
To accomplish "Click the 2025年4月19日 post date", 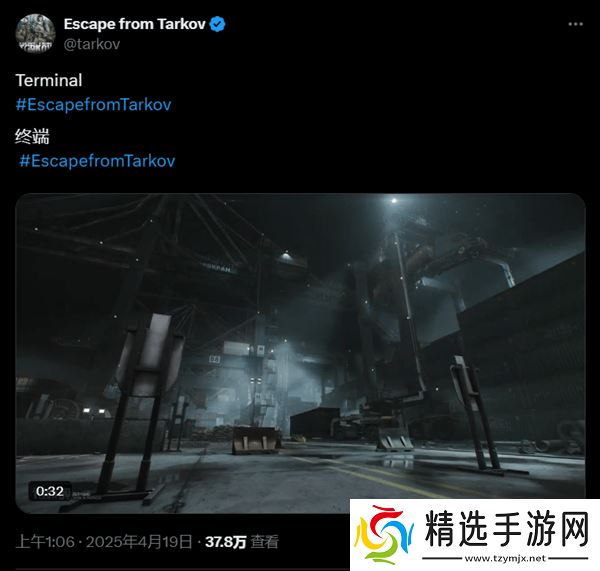I will 139,542.
